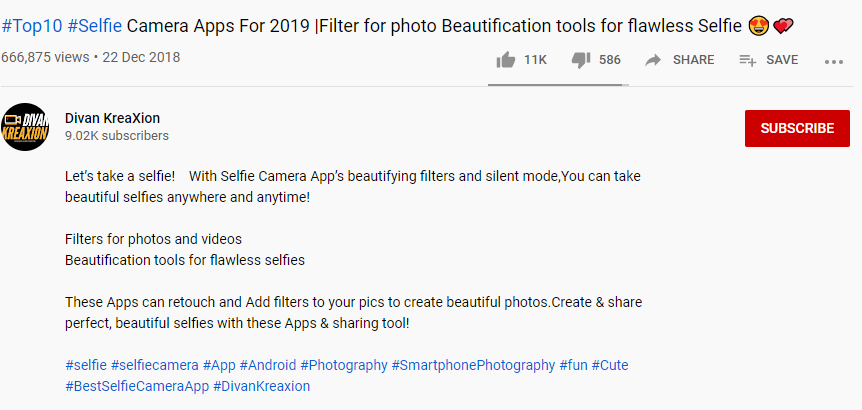Image resolution: width=862 pixels, height=410 pixels.
Task: Click the Save to playlist icon
Action: 747,60
